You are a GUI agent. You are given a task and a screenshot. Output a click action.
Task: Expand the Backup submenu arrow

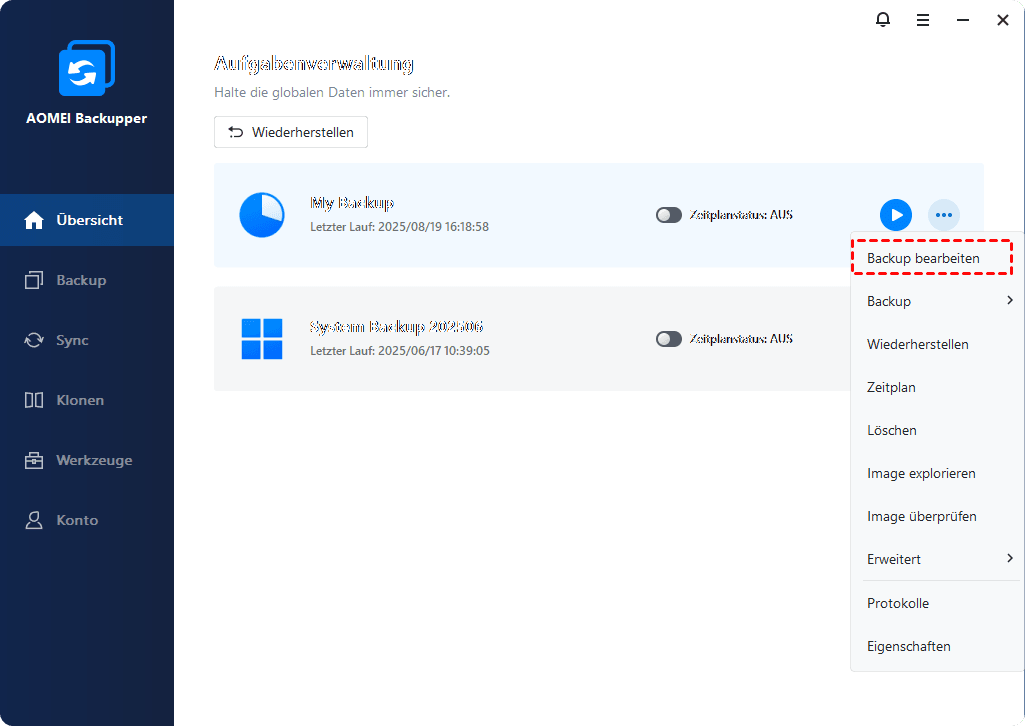[1009, 301]
